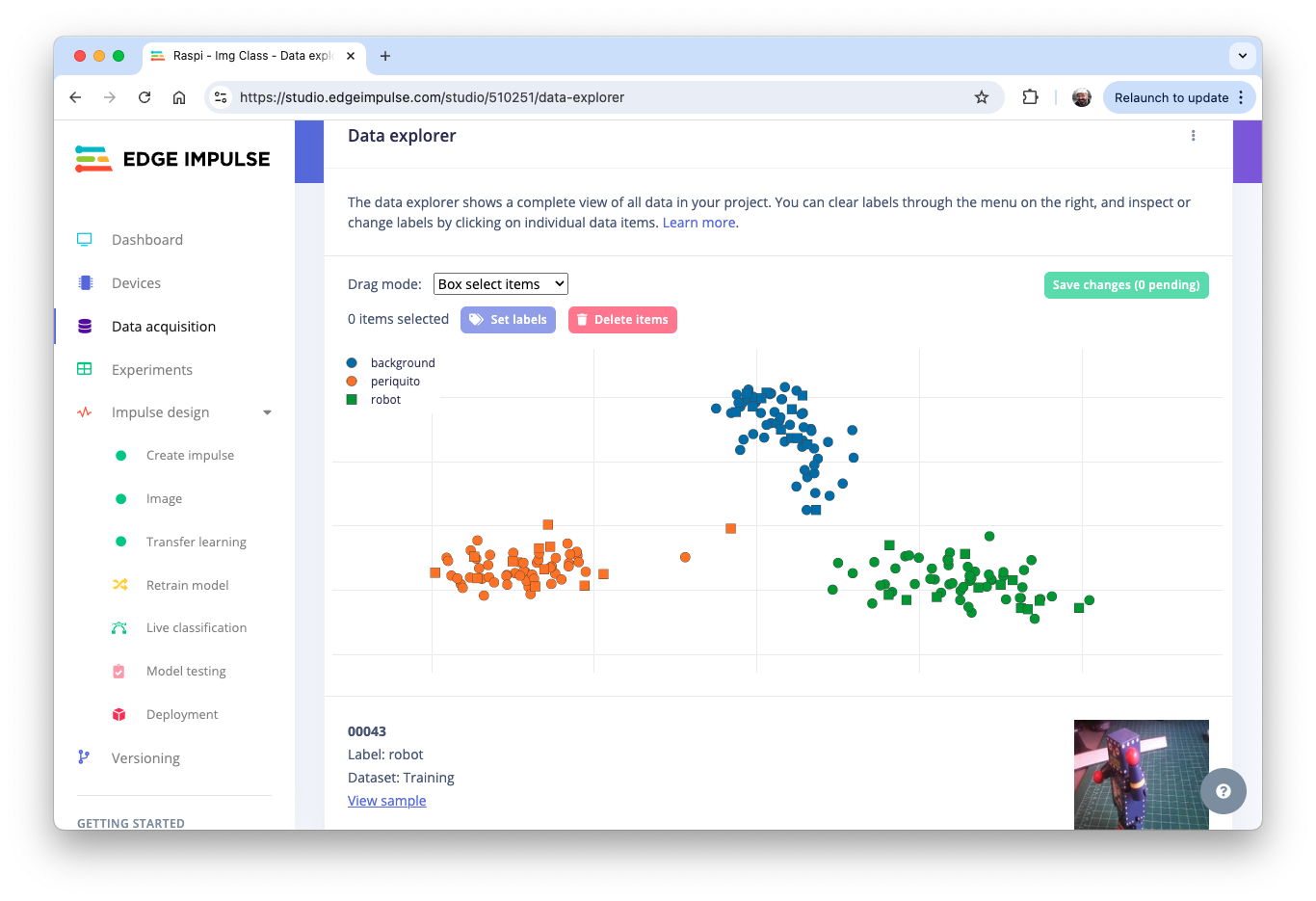Open the three-dot Data explorer menu
The height and width of the screenshot is (901, 1316).
point(1193,136)
